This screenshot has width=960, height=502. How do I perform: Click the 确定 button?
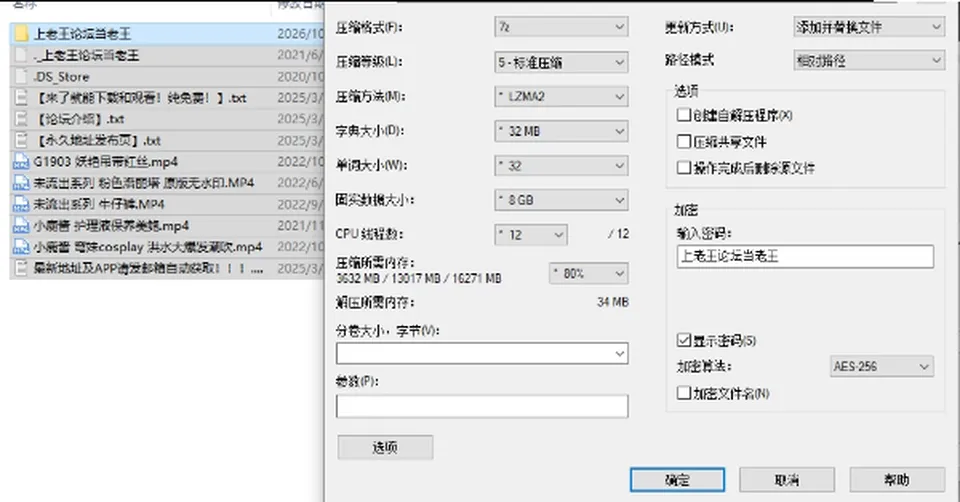(x=677, y=480)
